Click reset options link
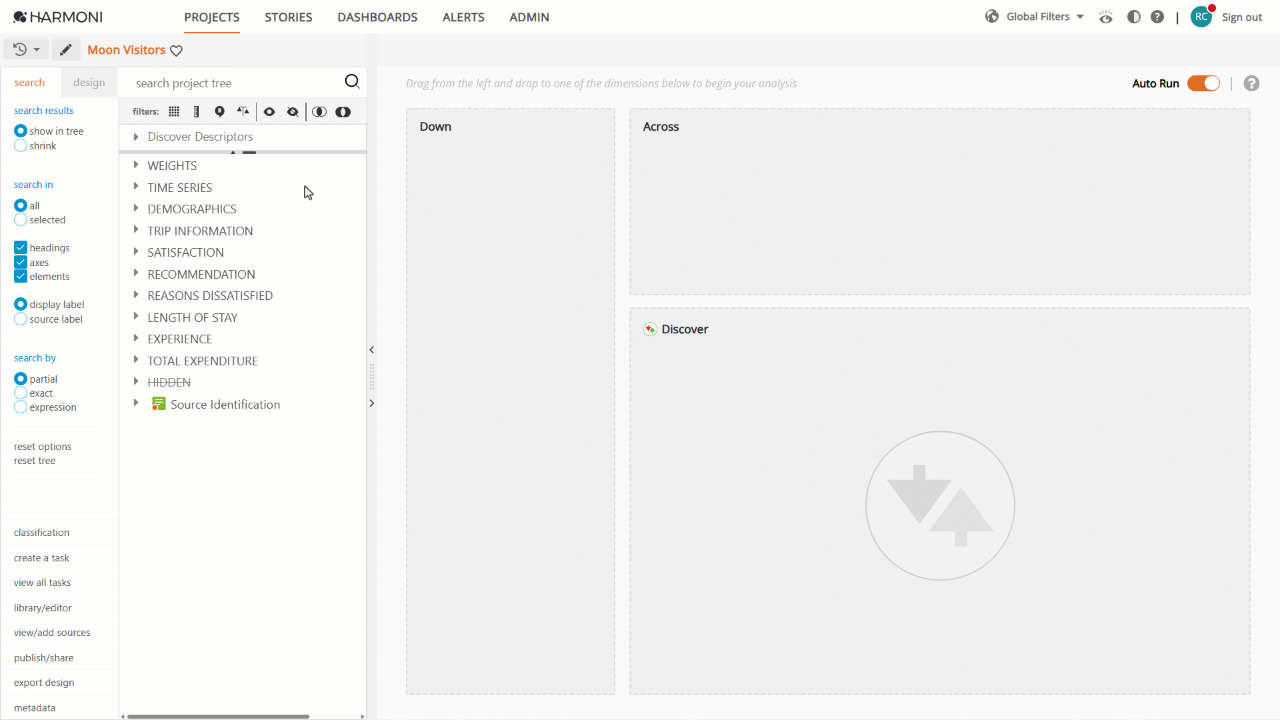 (x=43, y=447)
